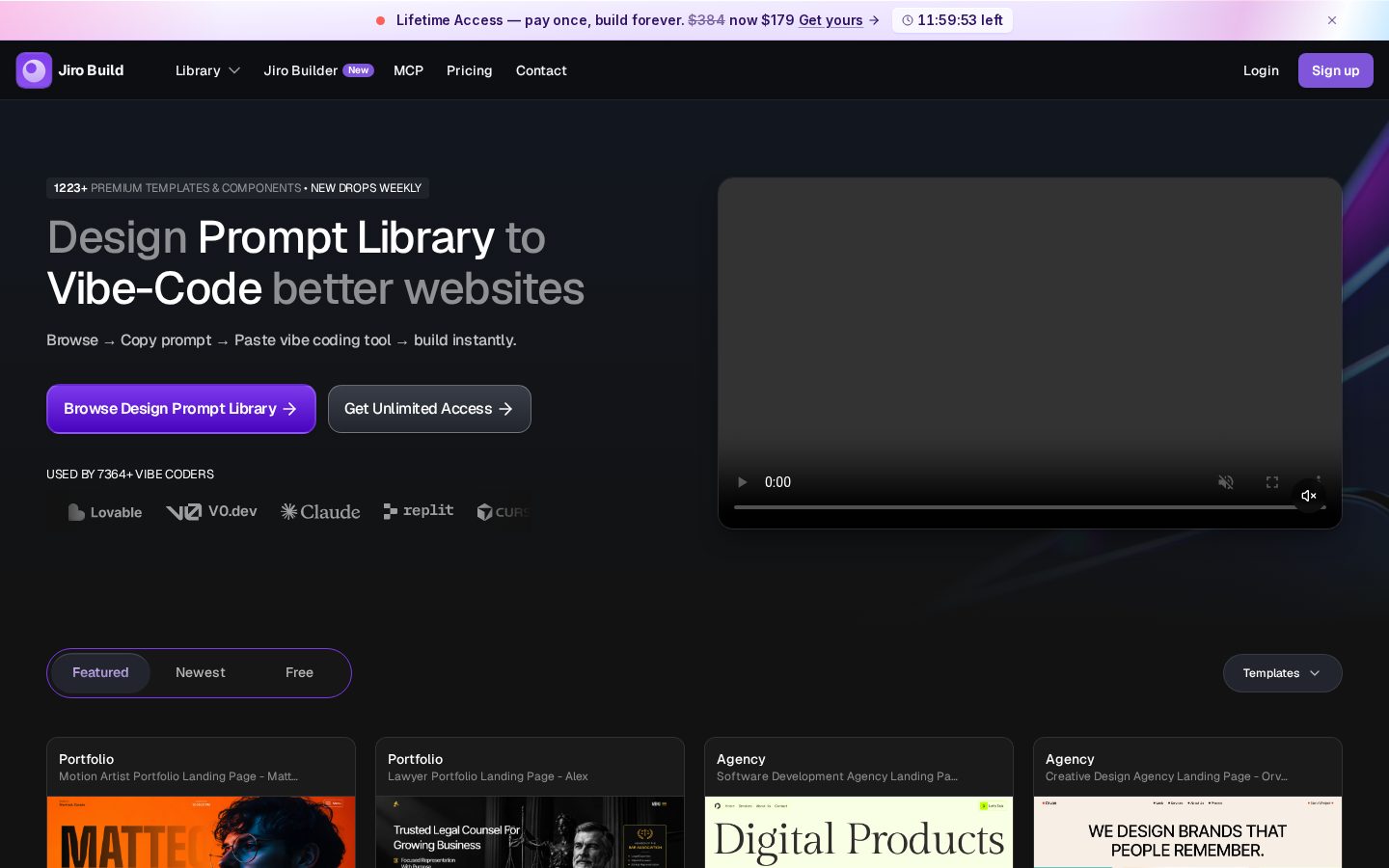Enter fullscreen on the hero video
Image resolution: width=1389 pixels, height=868 pixels.
coord(1272,482)
